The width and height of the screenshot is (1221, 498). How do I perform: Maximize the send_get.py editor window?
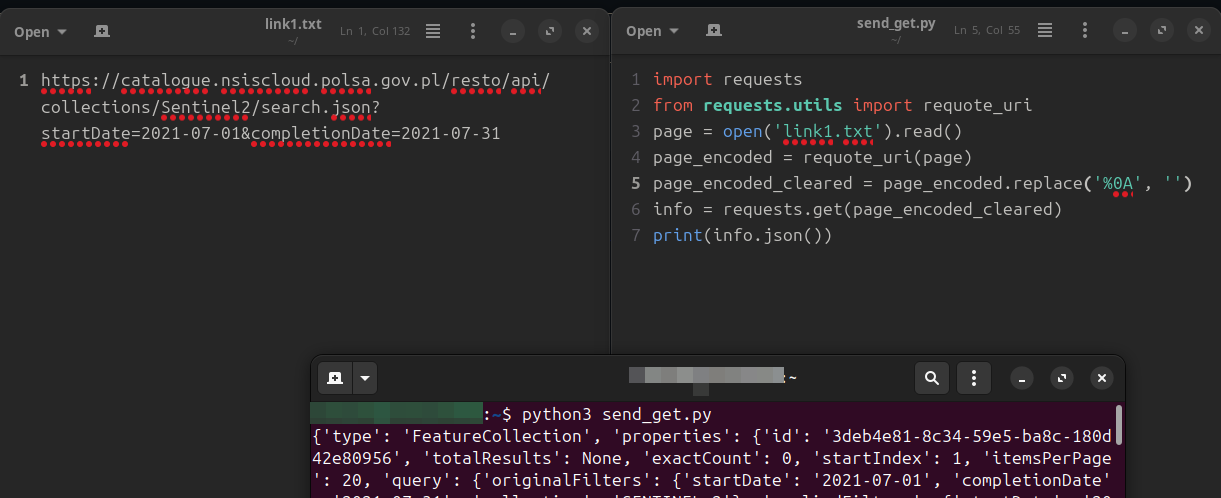coord(1161,31)
